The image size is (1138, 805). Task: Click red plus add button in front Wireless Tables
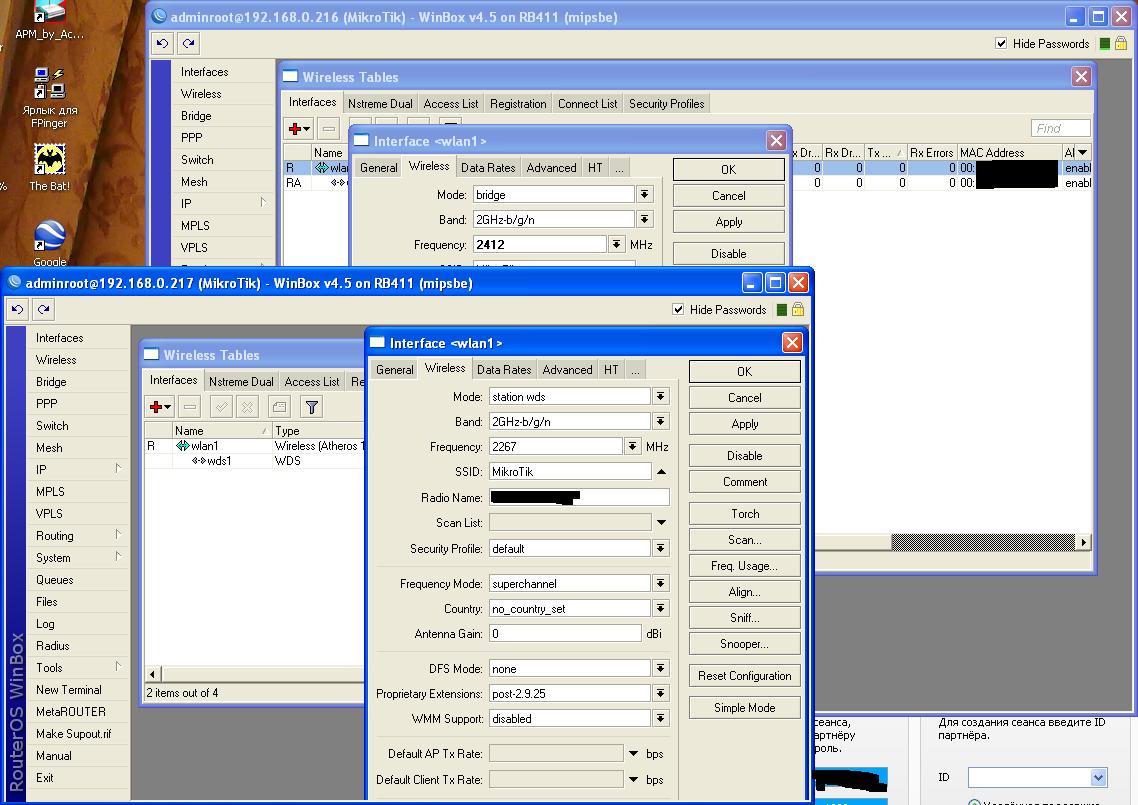coord(160,407)
